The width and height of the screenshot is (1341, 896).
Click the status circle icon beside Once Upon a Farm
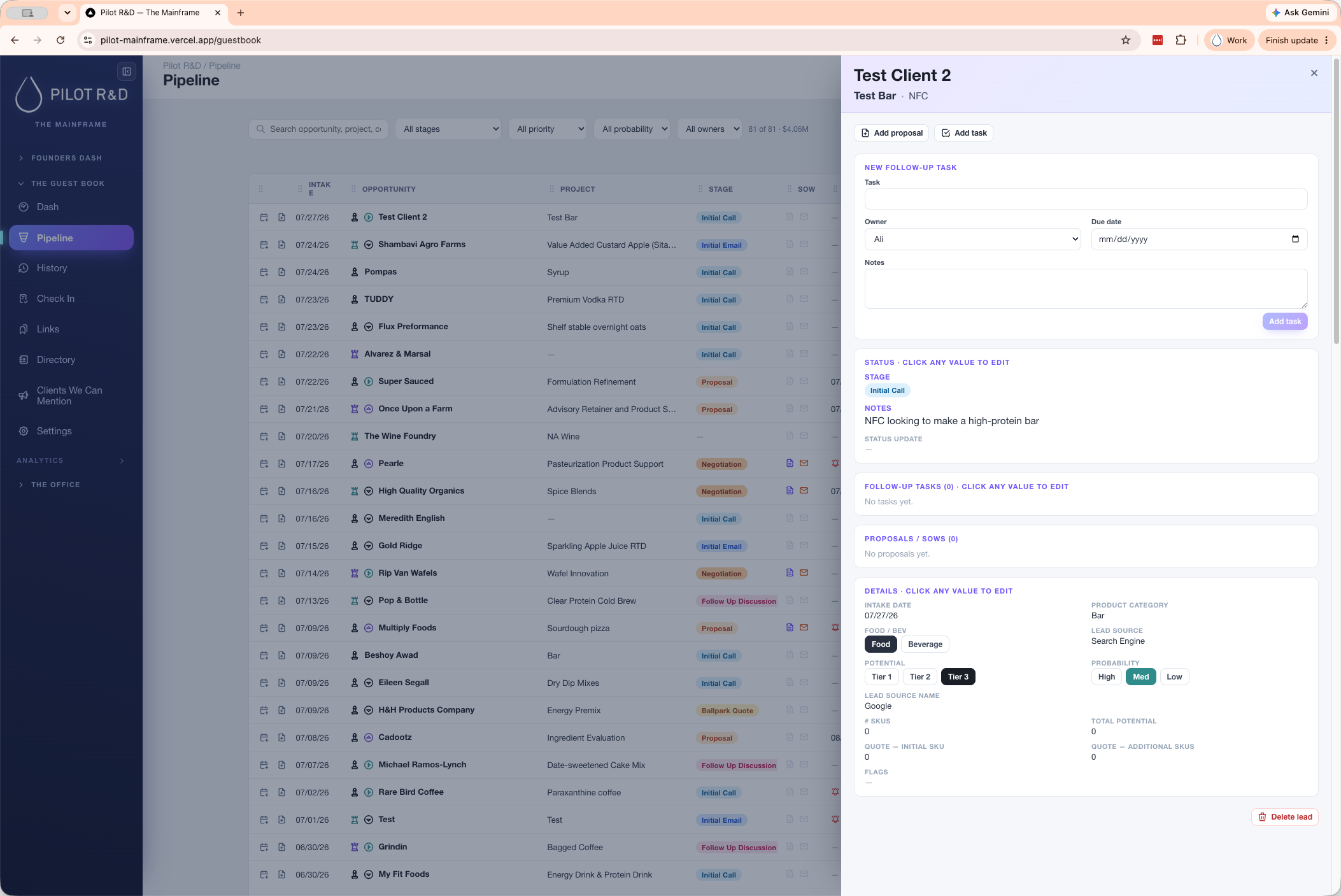tap(369, 409)
